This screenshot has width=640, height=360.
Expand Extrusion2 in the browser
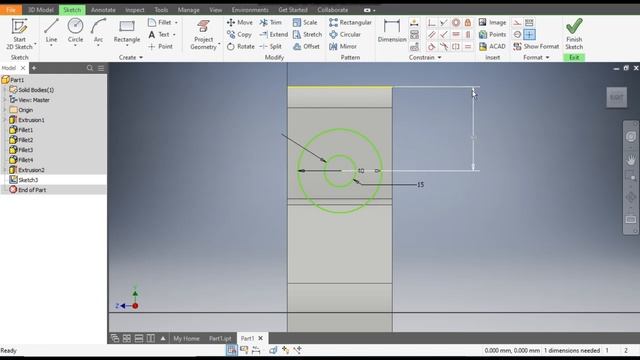click(5, 170)
